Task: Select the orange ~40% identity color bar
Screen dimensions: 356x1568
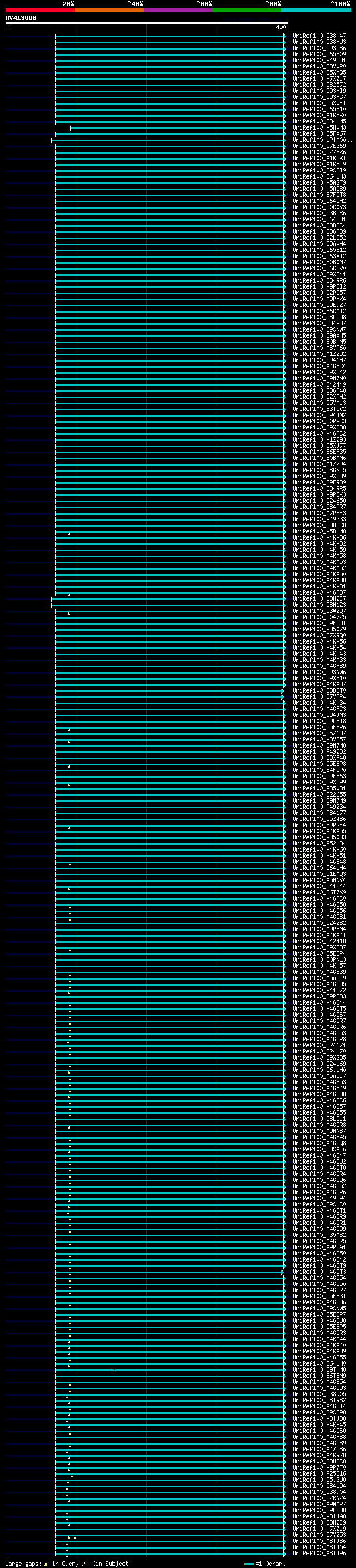Action: (x=109, y=10)
